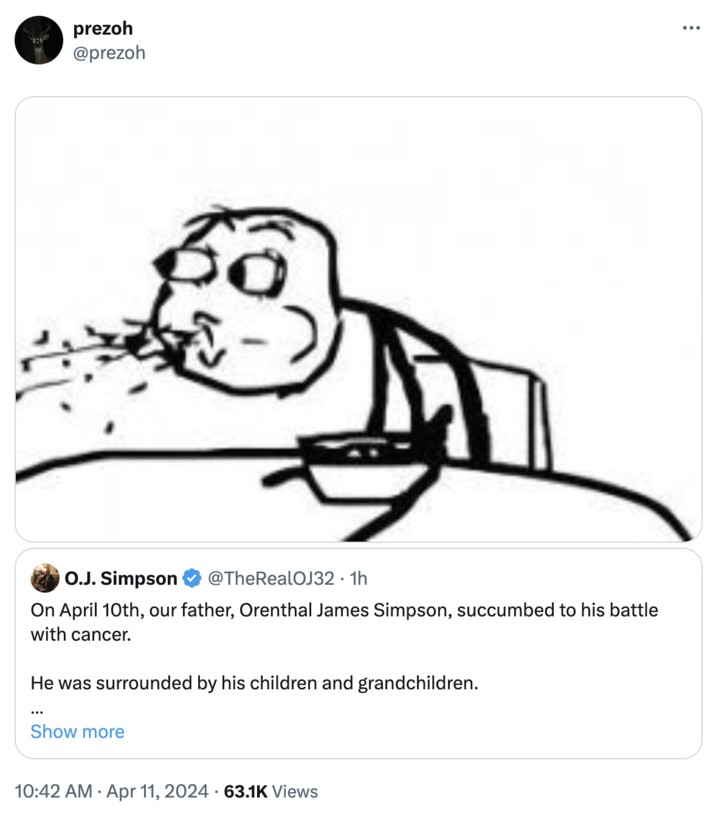This screenshot has width=716, height=817.
Task: Open the tweet's three-dot more options menu
Action: [x=691, y=27]
